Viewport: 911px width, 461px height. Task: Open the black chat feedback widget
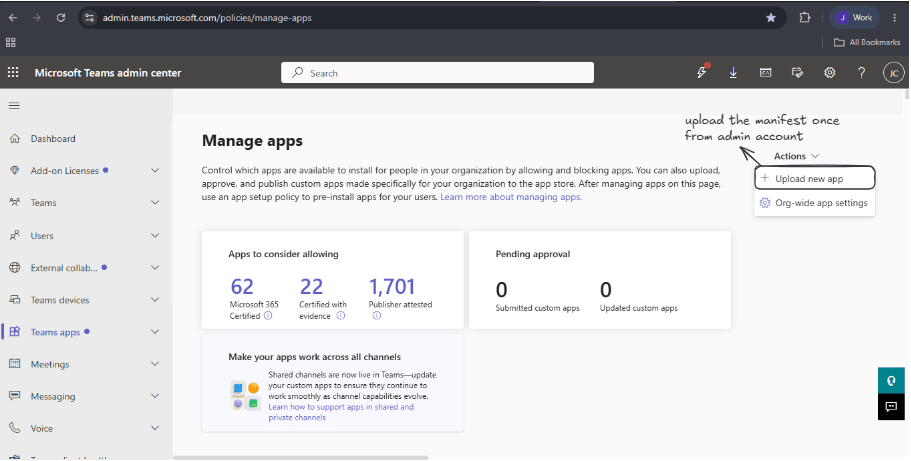pos(891,407)
